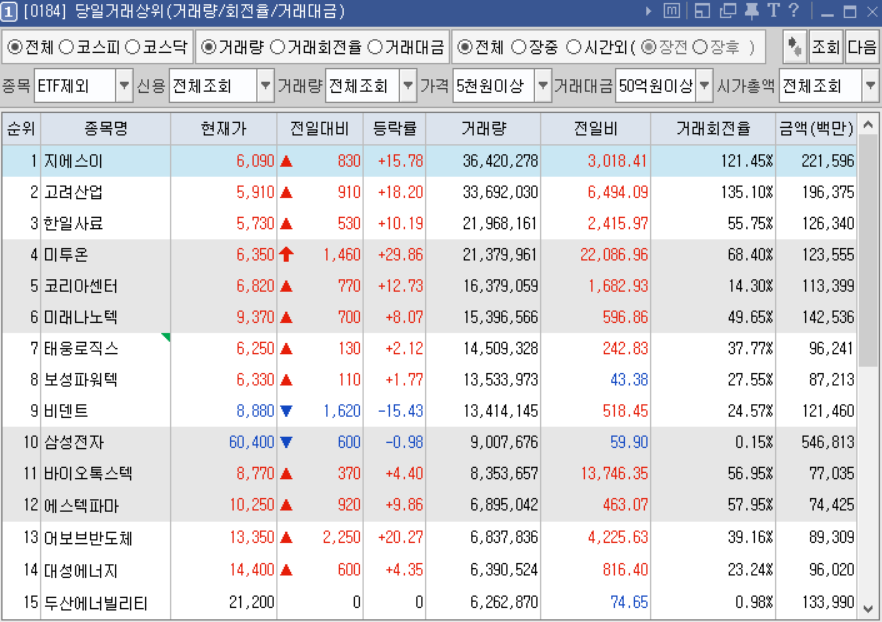This screenshot has width=882, height=622.
Task: Select the 코스피 radio button
Action: tap(66, 47)
